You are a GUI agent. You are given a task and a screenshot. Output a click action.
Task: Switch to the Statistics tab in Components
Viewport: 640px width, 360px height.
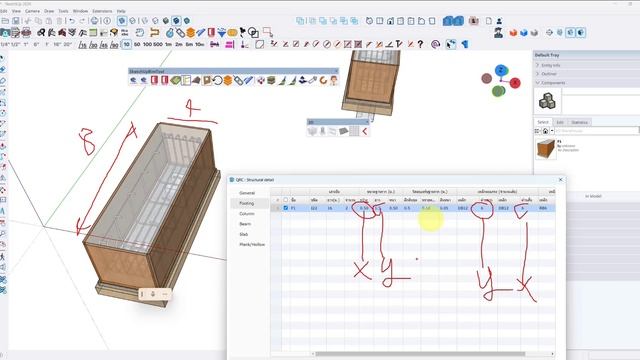click(x=579, y=122)
